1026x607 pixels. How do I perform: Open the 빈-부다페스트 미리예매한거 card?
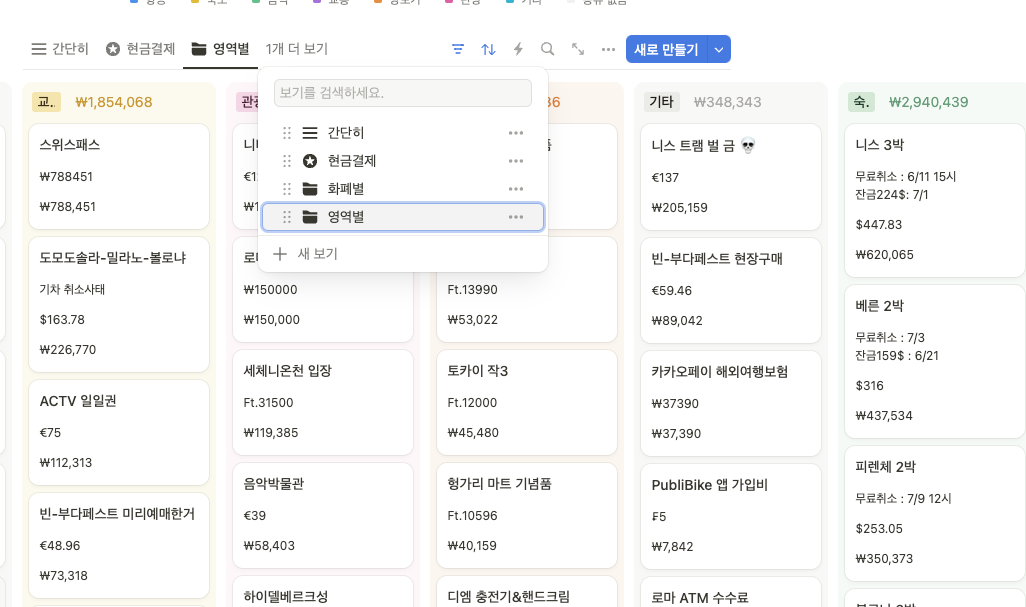click(x=119, y=546)
